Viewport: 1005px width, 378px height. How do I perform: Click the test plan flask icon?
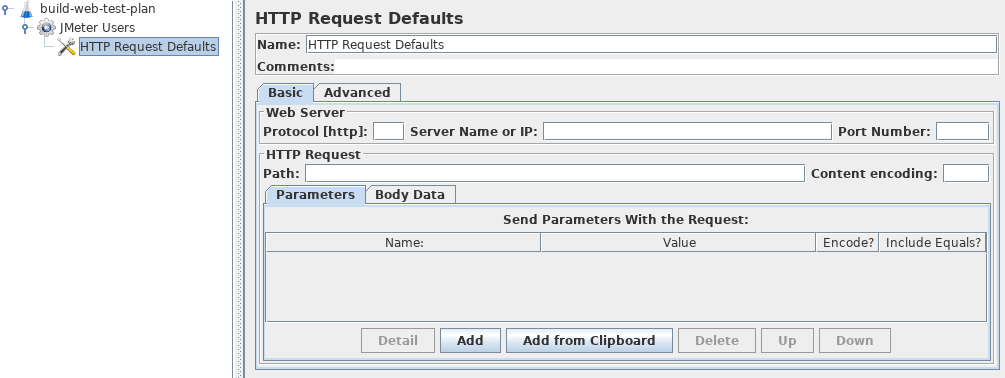click(x=26, y=10)
